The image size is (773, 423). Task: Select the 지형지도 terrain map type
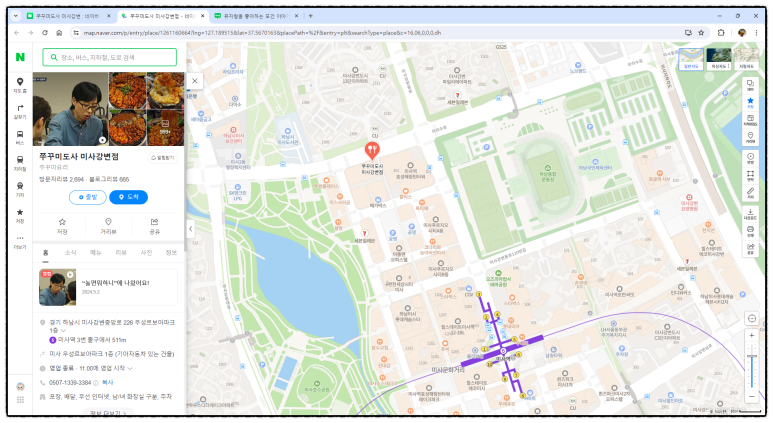(746, 59)
